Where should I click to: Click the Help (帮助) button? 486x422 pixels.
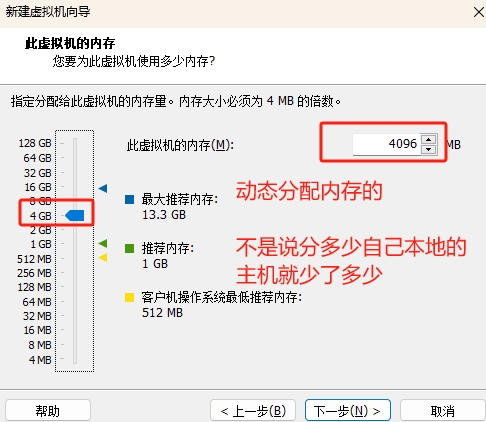[x=48, y=411]
